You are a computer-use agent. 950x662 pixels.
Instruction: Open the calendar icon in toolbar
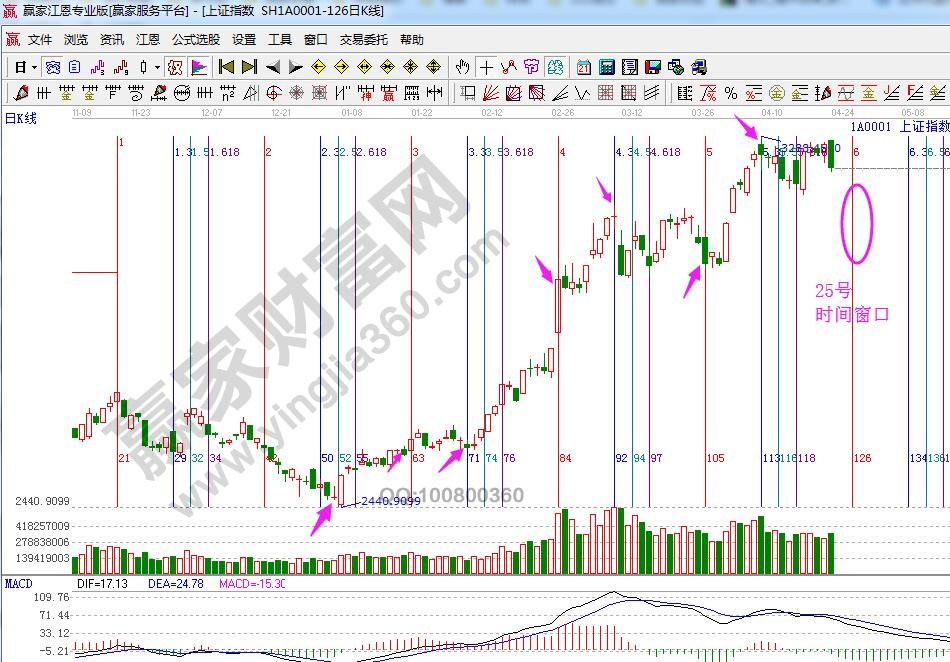pos(583,67)
